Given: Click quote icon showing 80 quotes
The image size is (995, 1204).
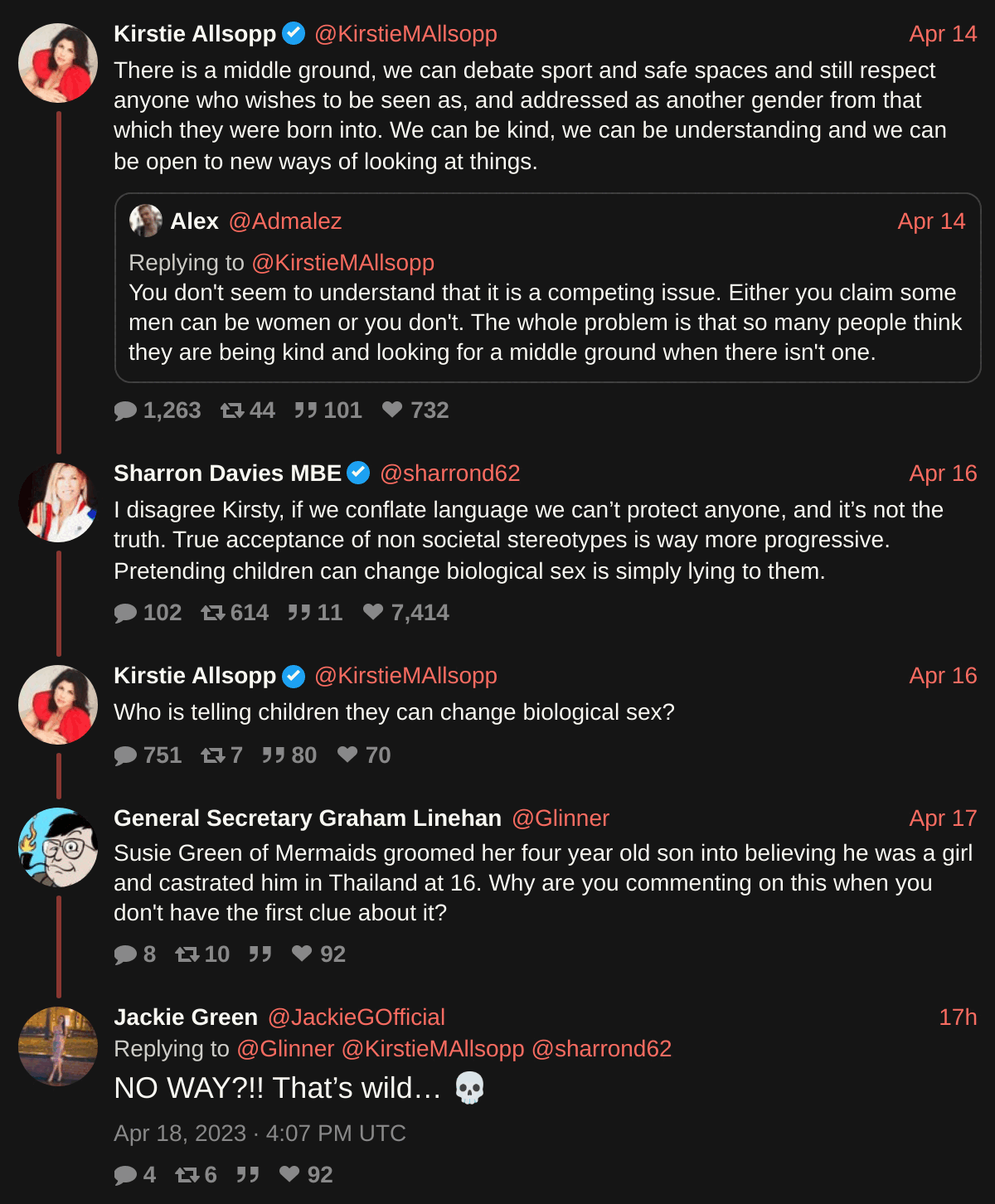Looking at the screenshot, I should [x=274, y=755].
